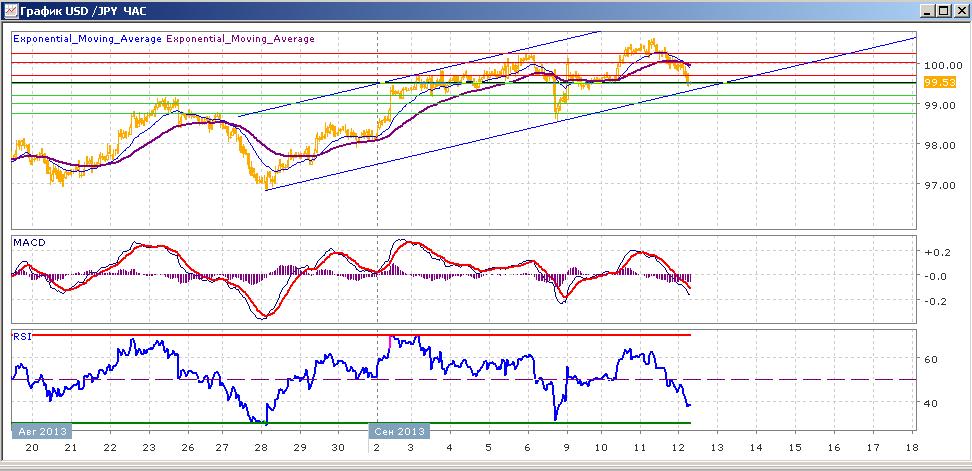This screenshot has height=471, width=972.
Task: Click the 97.00 price axis label
Action: tap(939, 185)
